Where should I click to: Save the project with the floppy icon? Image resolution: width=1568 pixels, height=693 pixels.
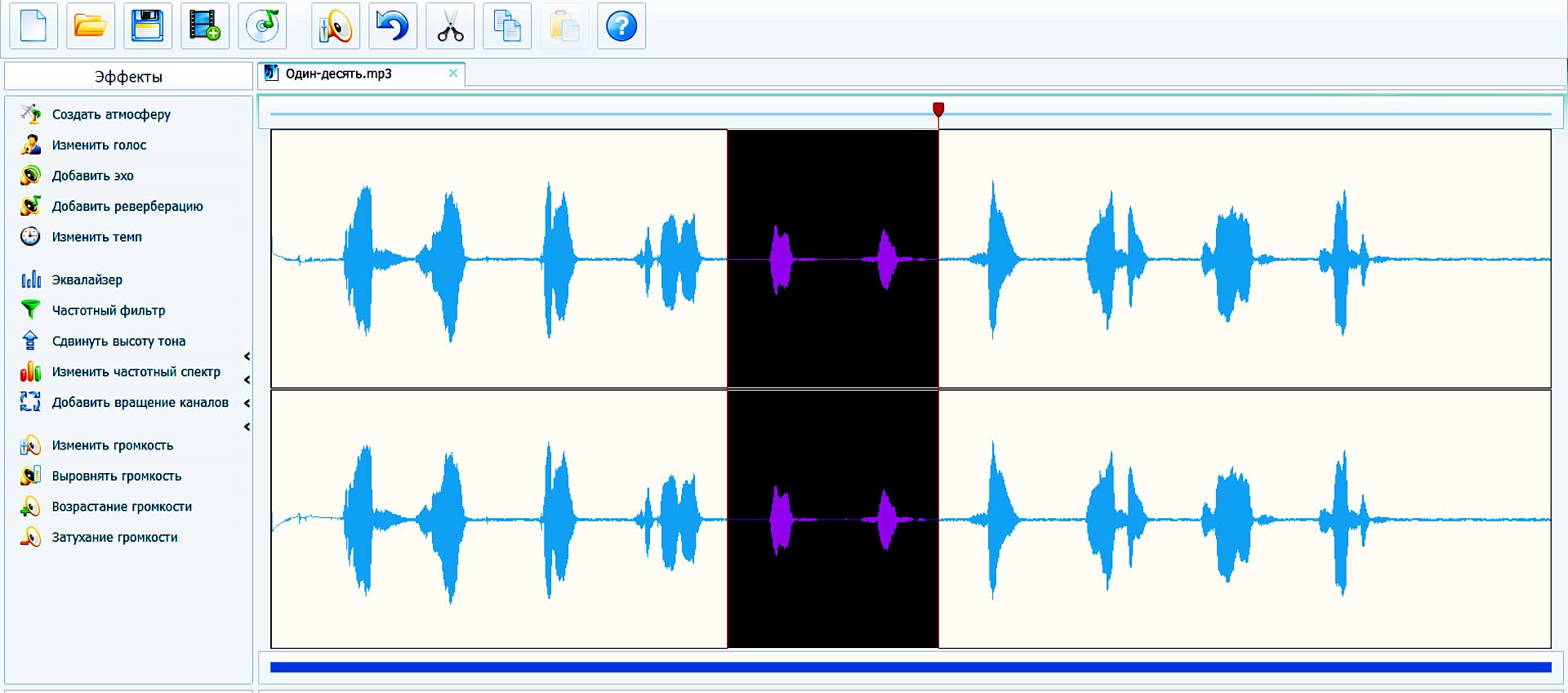pos(148,26)
